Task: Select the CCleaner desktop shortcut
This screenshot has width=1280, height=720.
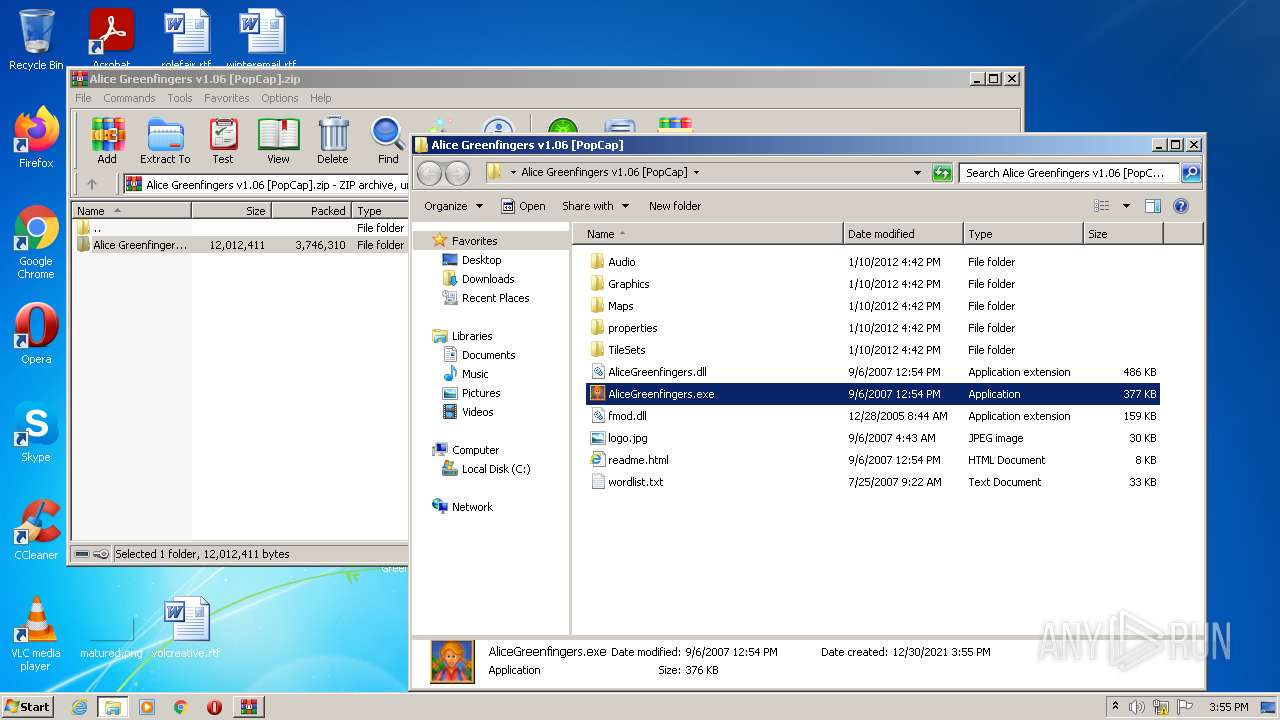Action: [36, 529]
